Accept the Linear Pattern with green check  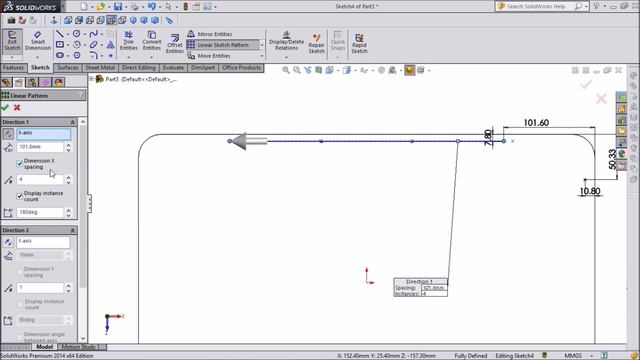coord(5,107)
